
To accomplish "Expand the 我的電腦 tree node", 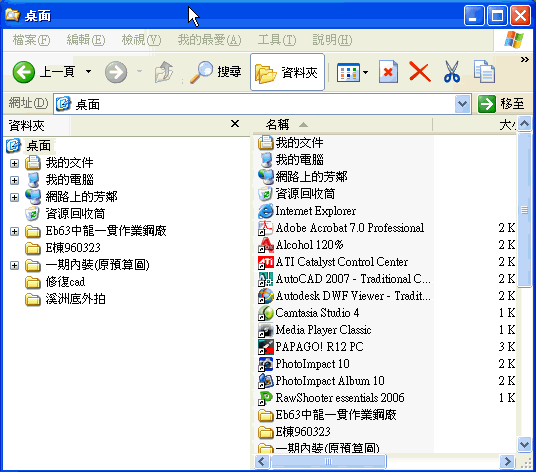I will click(14, 180).
